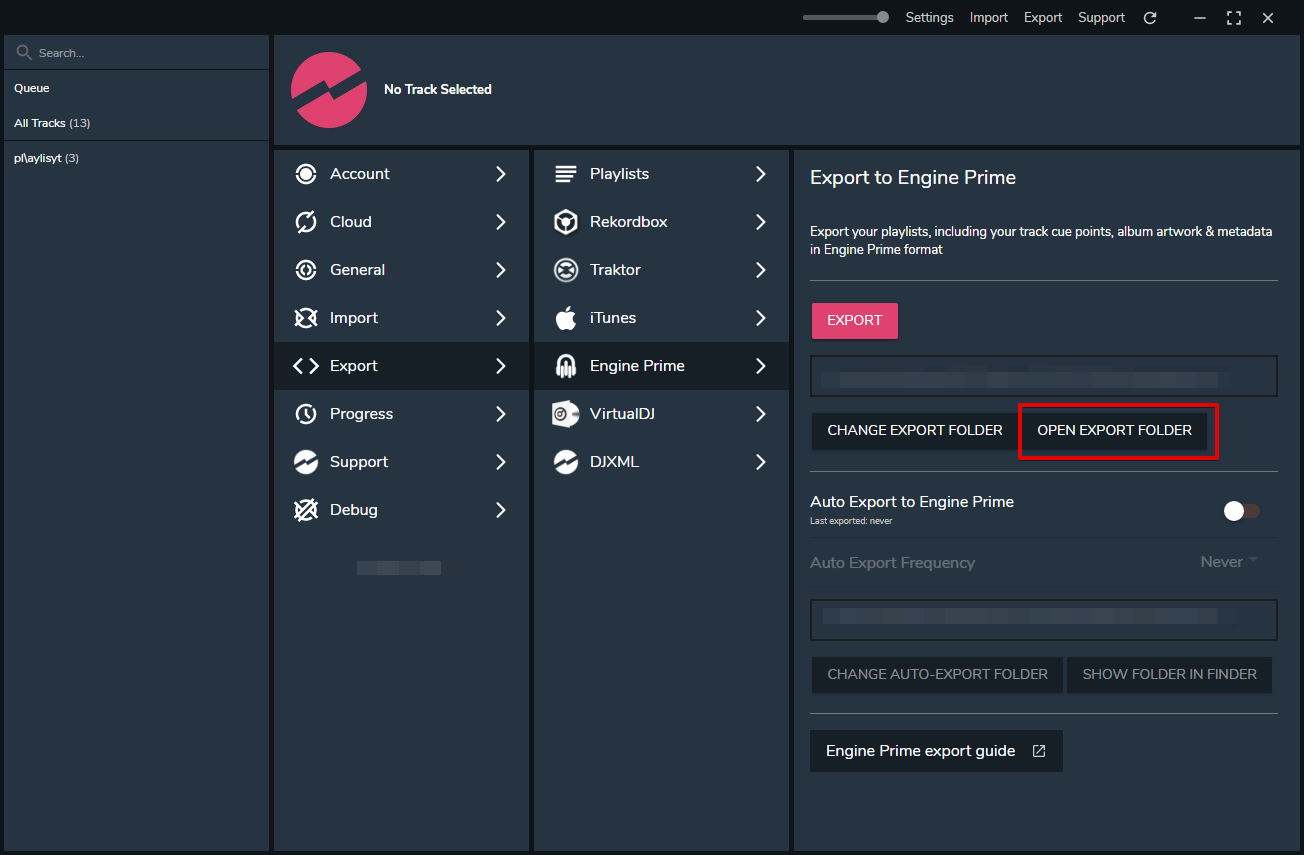Open the pl\aylisyt (3) playlist
The width and height of the screenshot is (1304, 855).
pos(136,158)
